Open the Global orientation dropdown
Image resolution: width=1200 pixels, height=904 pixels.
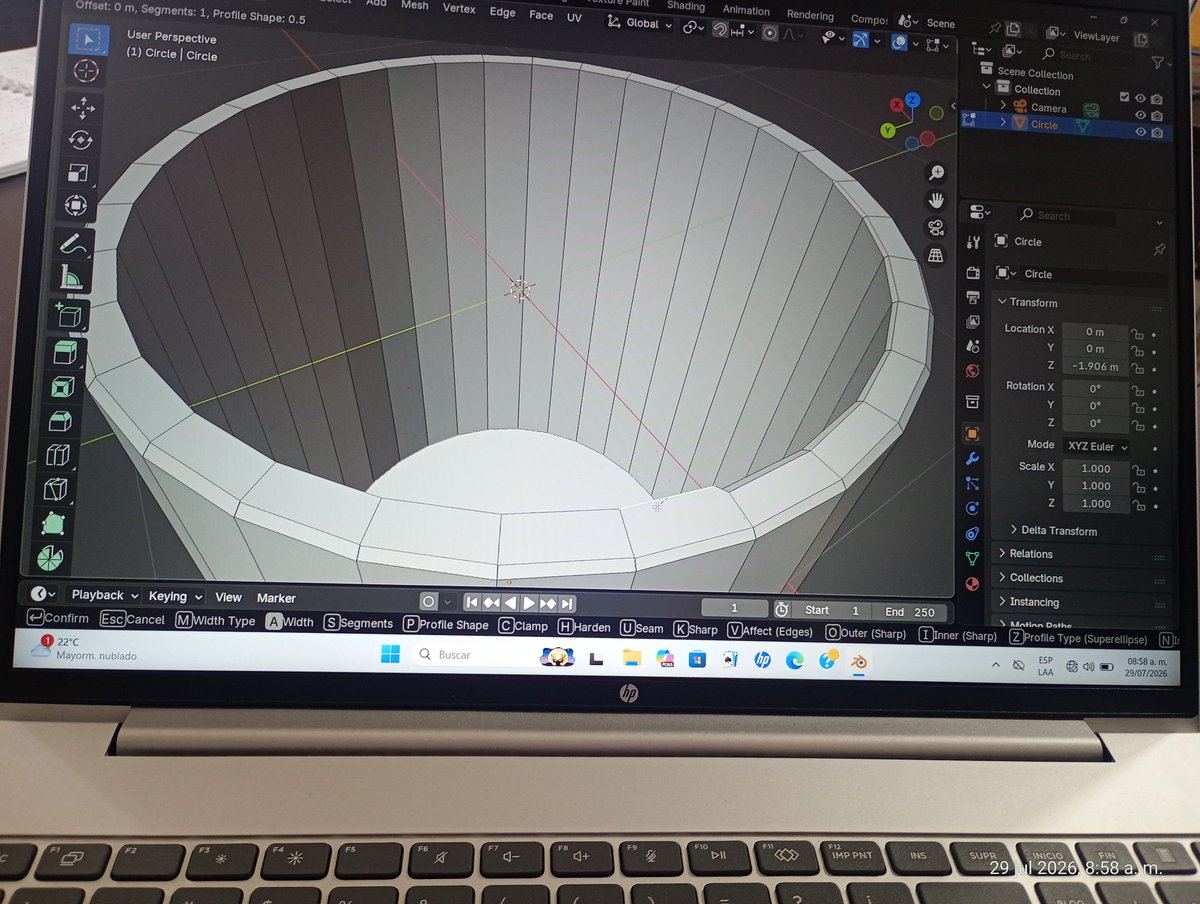(x=641, y=24)
